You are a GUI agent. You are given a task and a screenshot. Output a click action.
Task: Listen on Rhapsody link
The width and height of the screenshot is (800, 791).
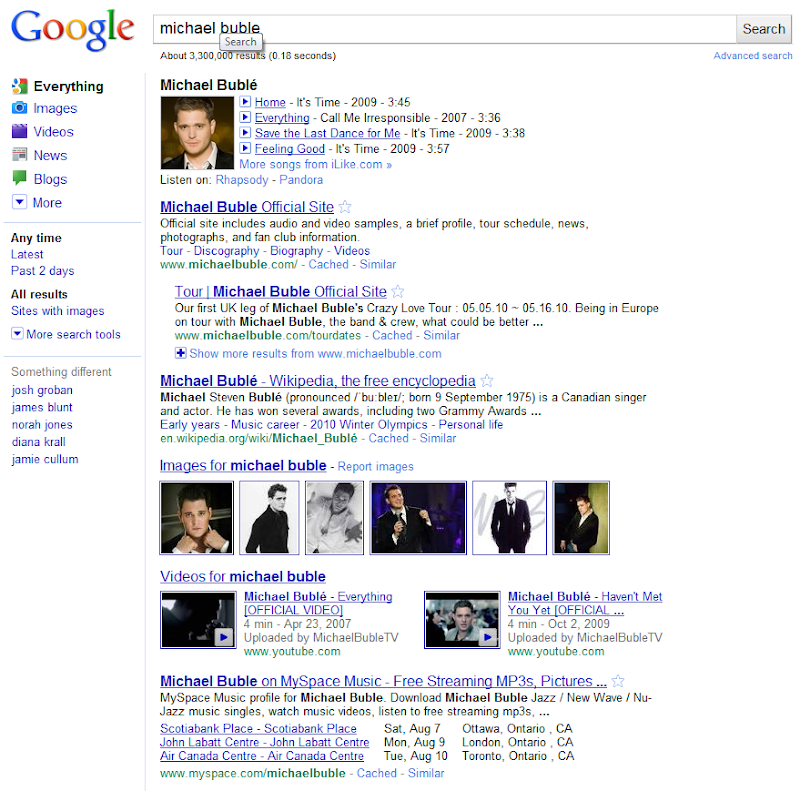[242, 180]
